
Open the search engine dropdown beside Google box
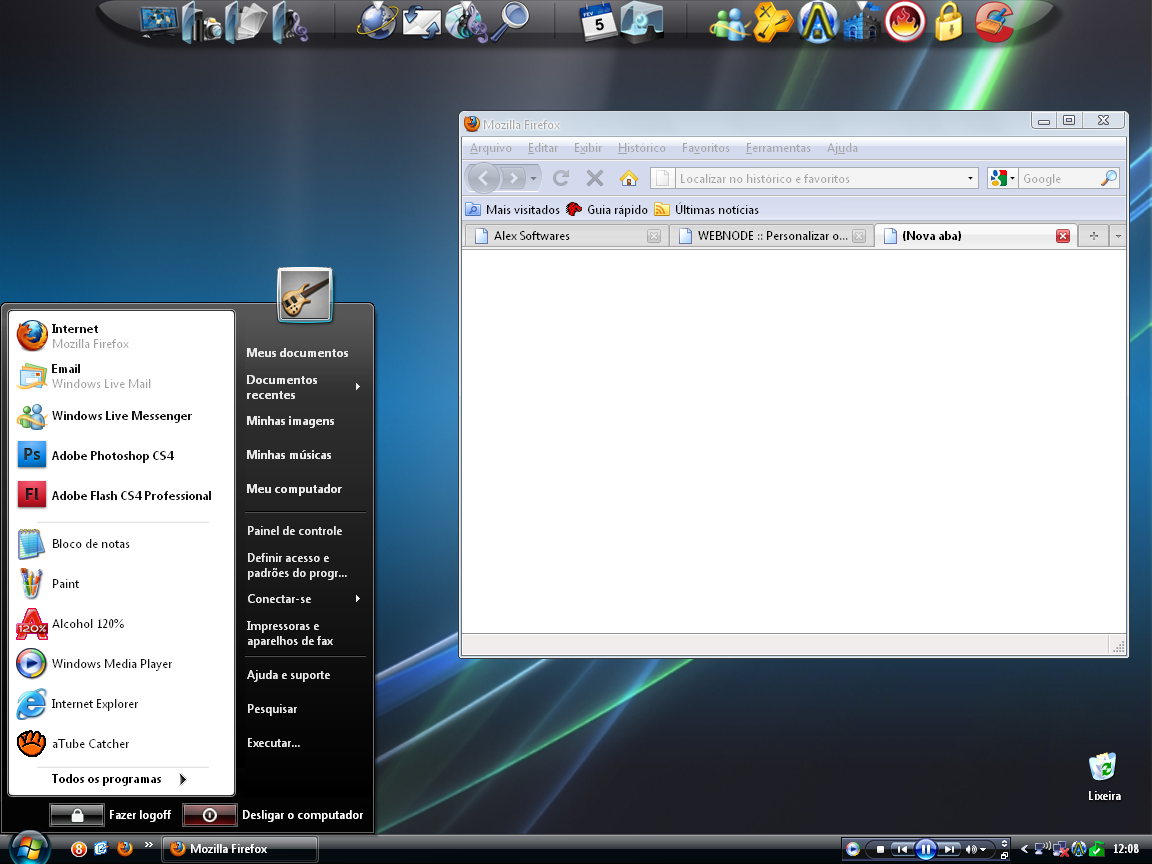(x=1002, y=178)
